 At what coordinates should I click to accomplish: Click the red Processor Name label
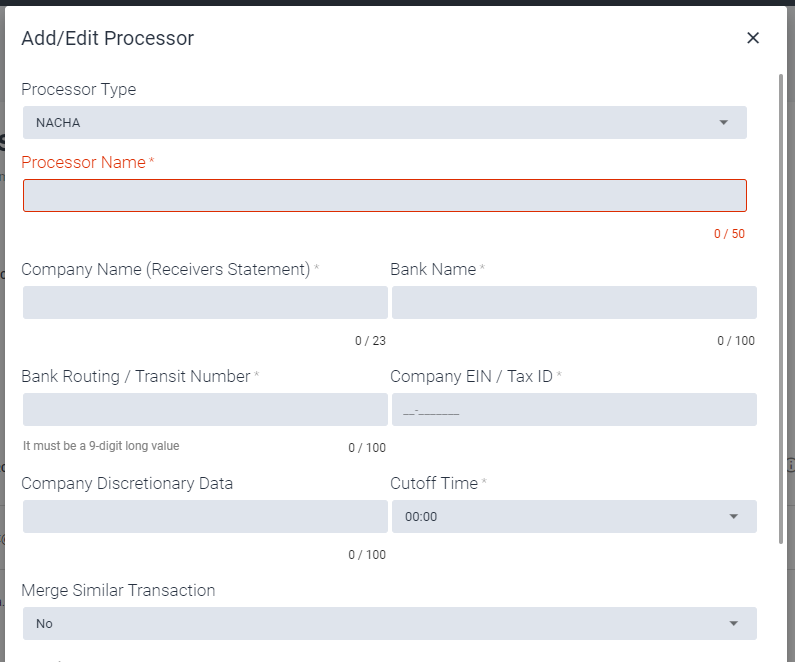[x=84, y=162]
